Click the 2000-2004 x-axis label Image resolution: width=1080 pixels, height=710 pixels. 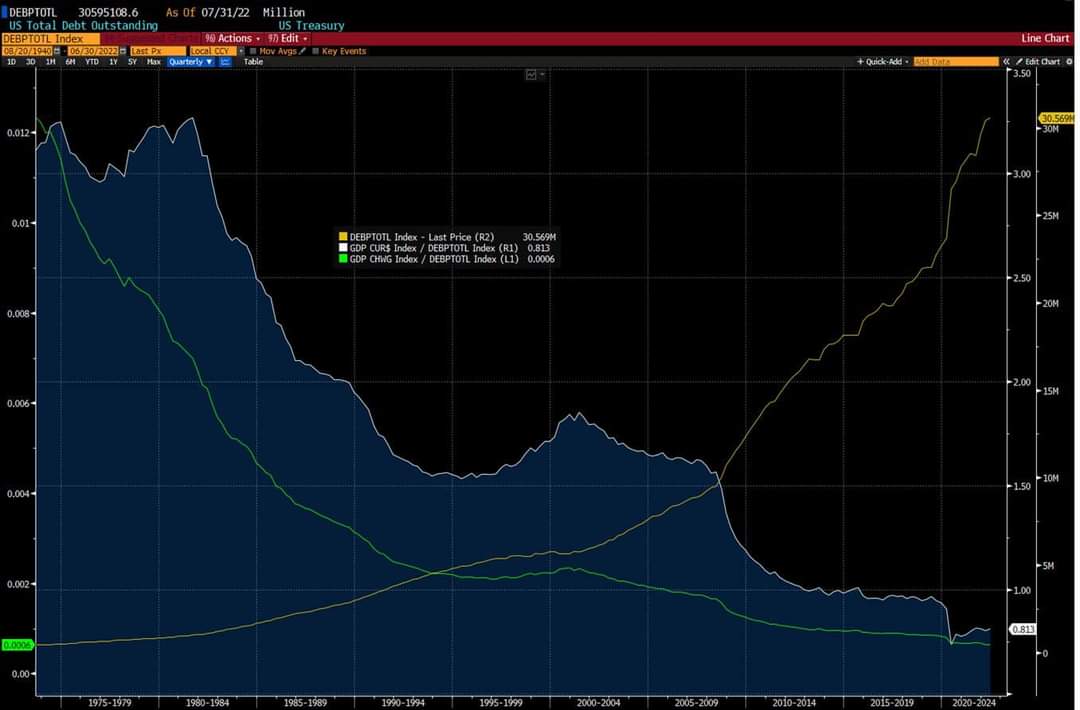click(599, 702)
